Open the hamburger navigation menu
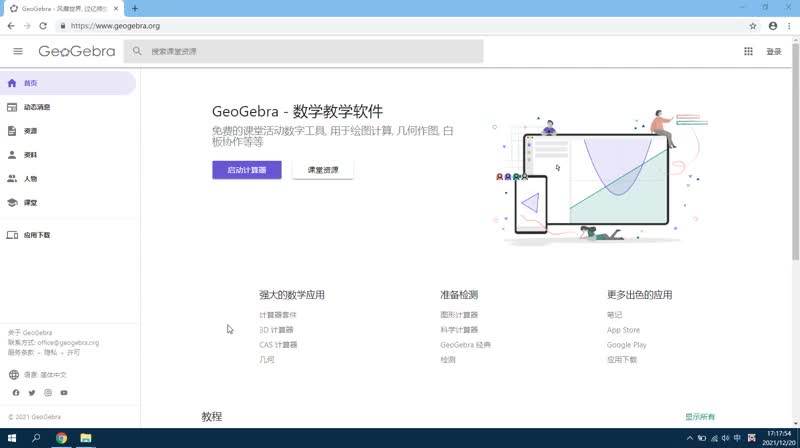 click(18, 51)
